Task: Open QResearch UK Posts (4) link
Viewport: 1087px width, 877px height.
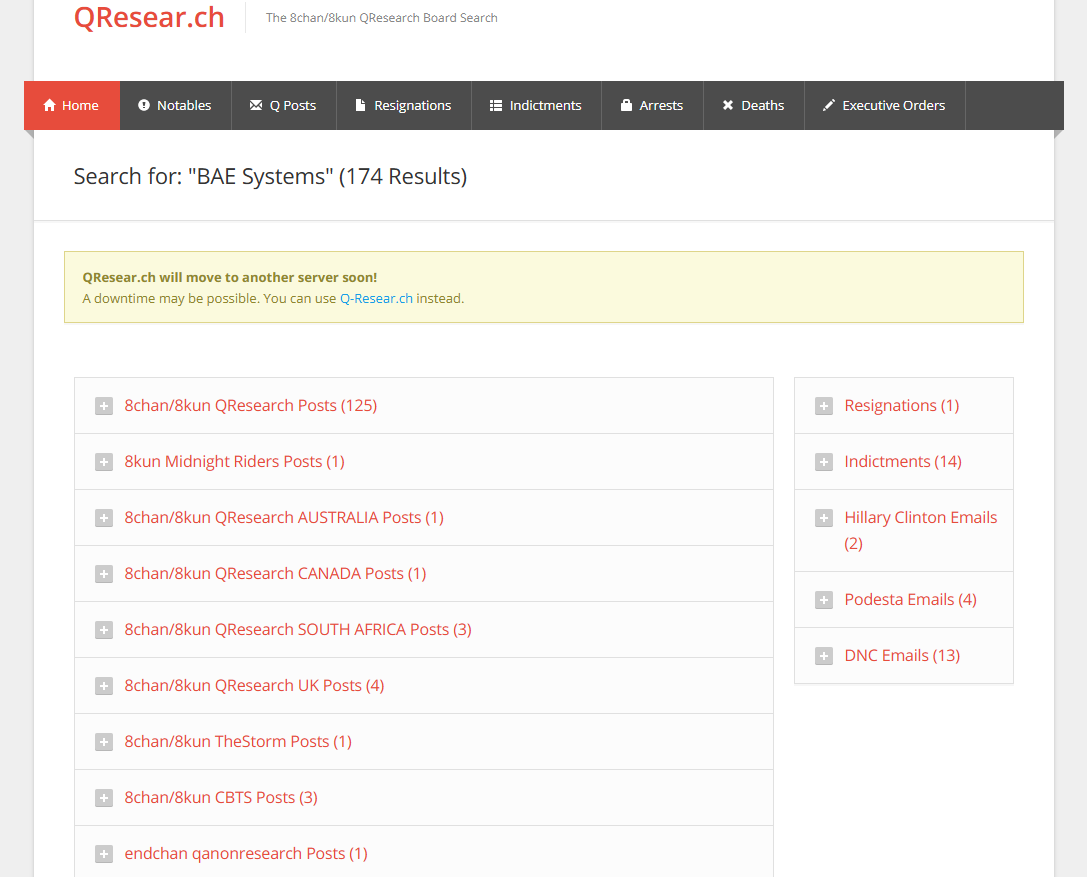Action: pyautogui.click(x=254, y=686)
